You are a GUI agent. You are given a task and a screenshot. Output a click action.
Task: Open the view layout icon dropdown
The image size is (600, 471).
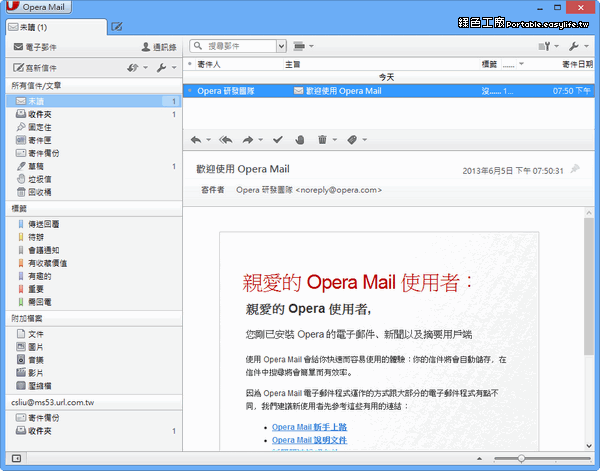click(x=303, y=46)
